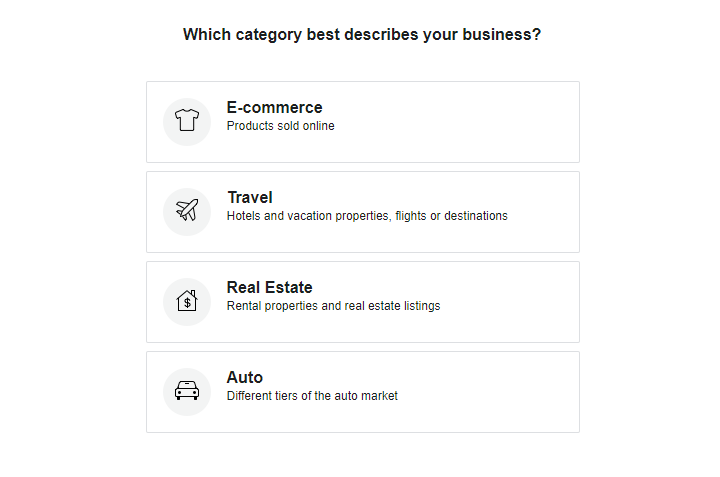720x477 pixels.
Task: Click the airplane Travel icon
Action: [x=187, y=211]
